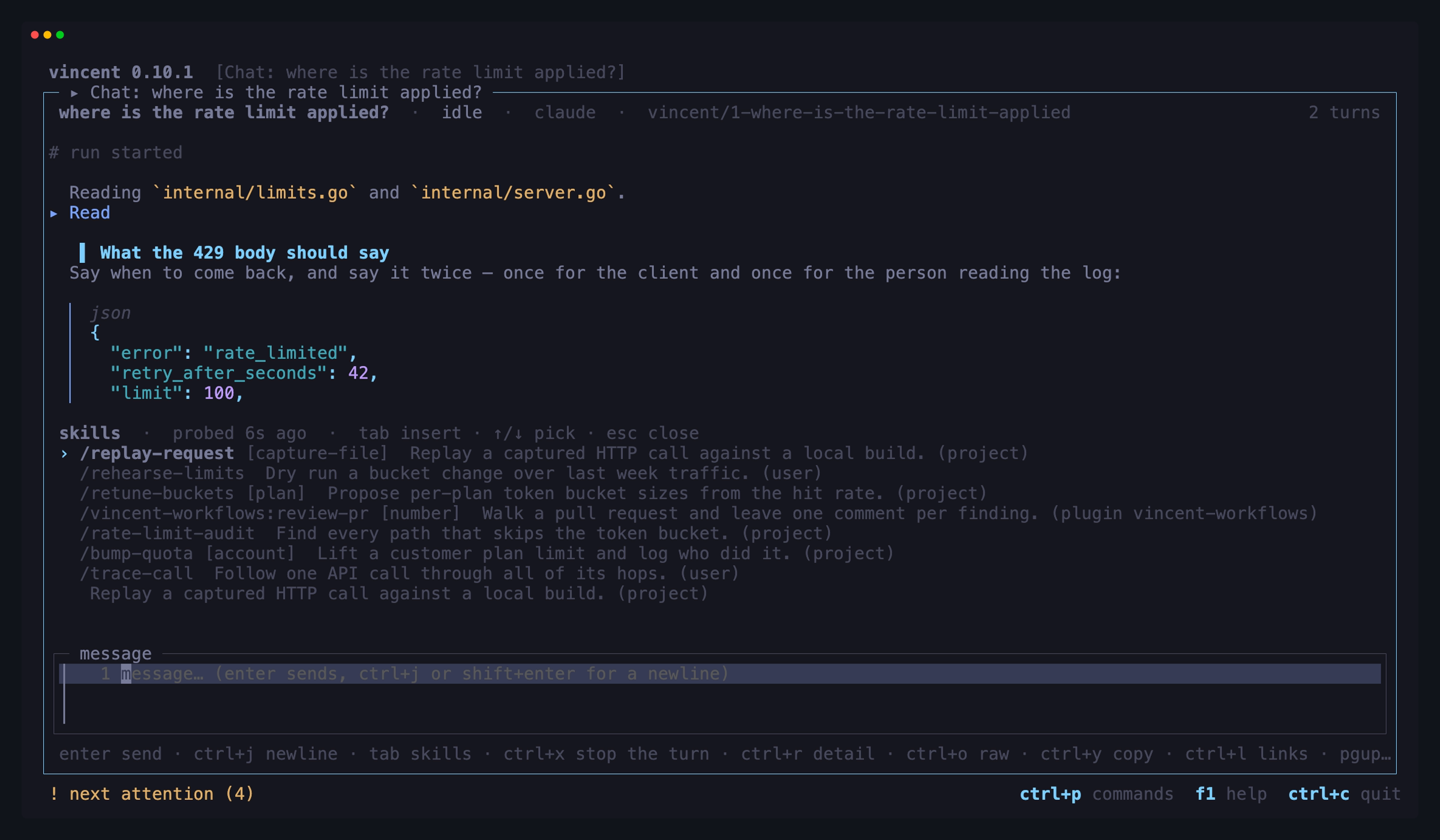
Task: Click the 'ctrl+j newline' hint
Action: pyautogui.click(x=265, y=754)
